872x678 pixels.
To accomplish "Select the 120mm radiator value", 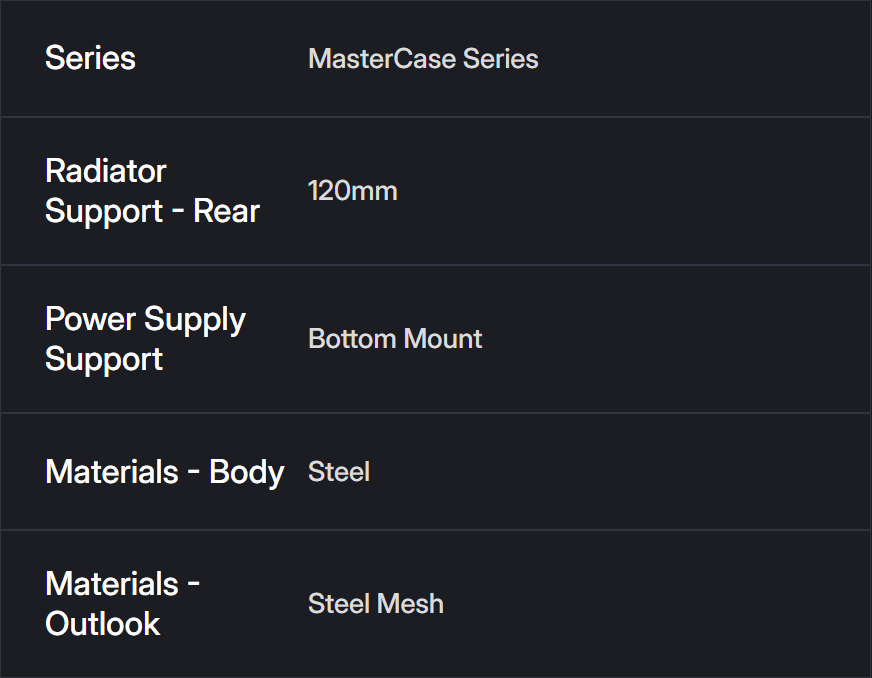I will 352,191.
